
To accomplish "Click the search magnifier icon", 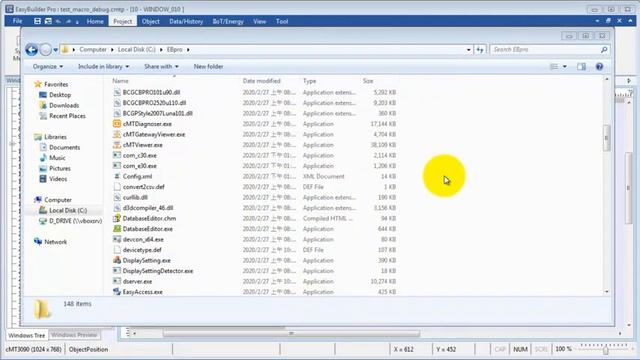I will pyautogui.click(x=604, y=49).
